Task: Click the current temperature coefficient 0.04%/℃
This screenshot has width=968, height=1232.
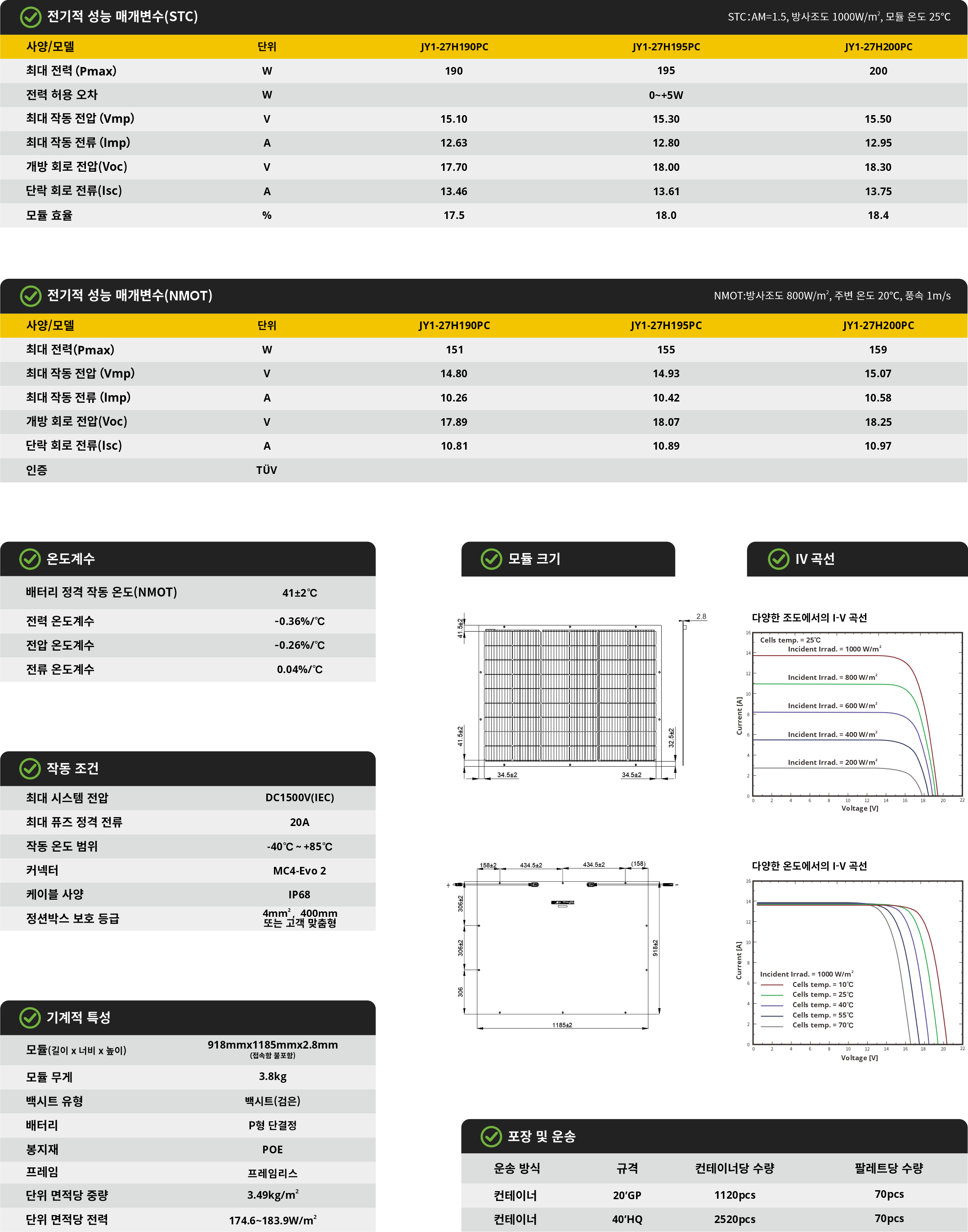Action: 300,670
